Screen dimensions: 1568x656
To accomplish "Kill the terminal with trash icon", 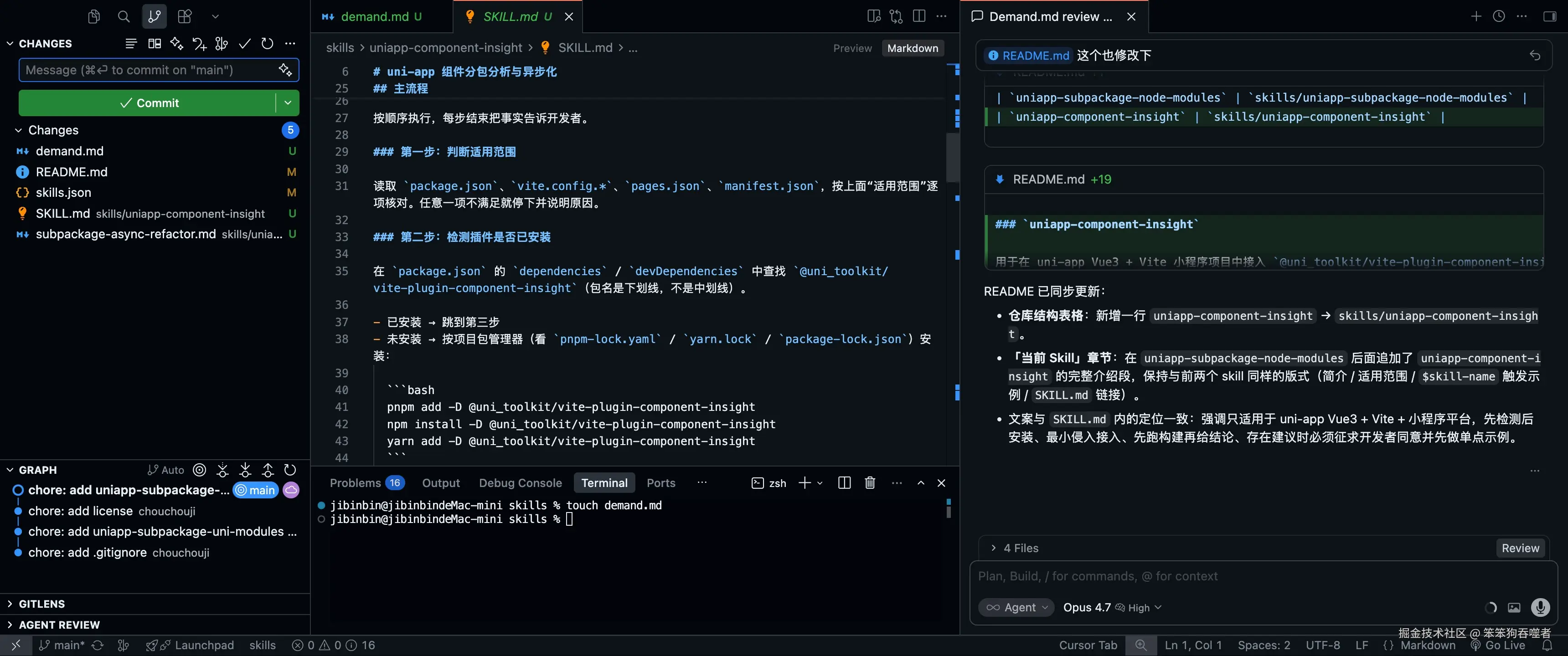I will click(870, 482).
